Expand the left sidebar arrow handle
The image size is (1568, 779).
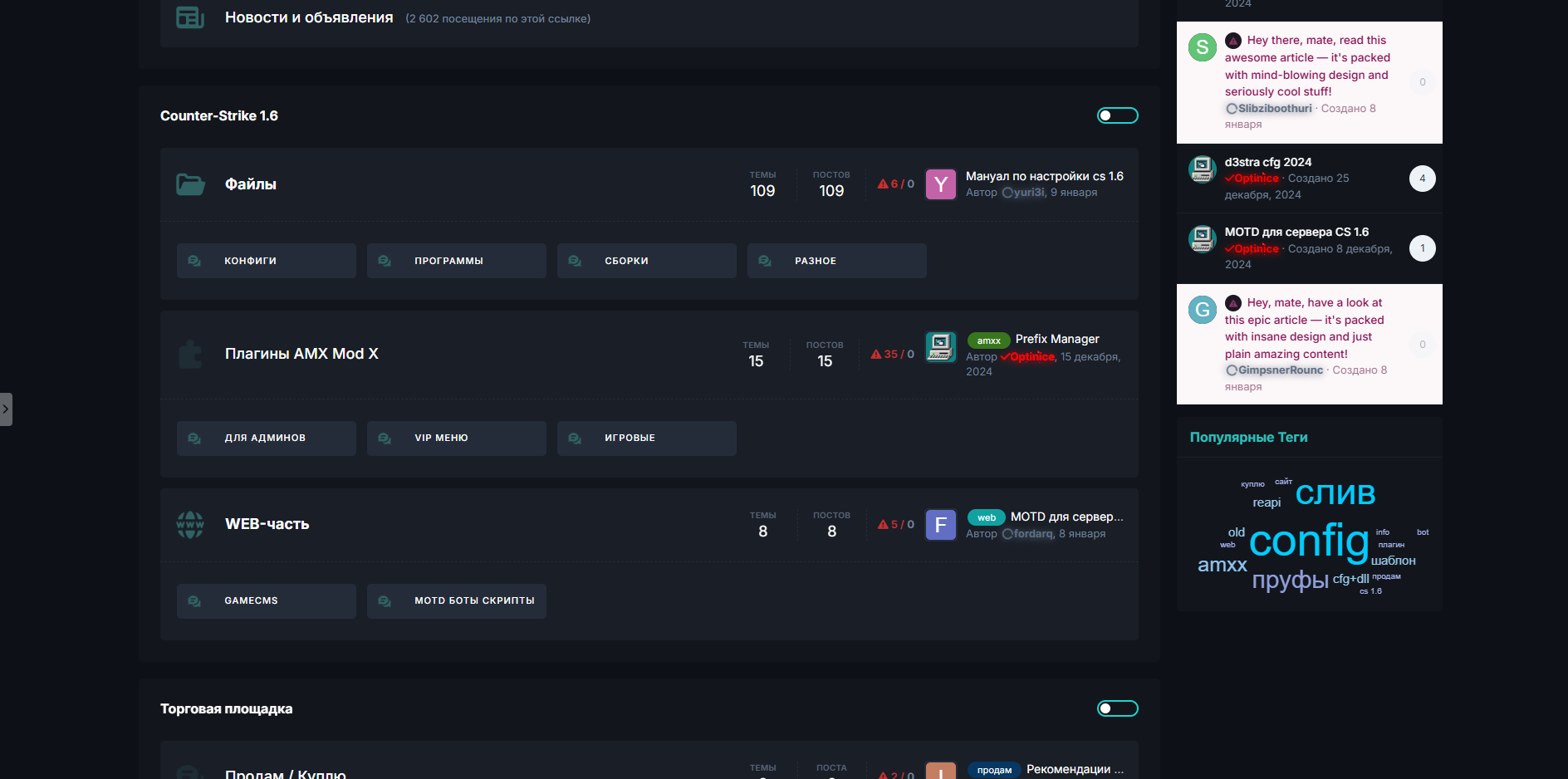click(x=6, y=409)
